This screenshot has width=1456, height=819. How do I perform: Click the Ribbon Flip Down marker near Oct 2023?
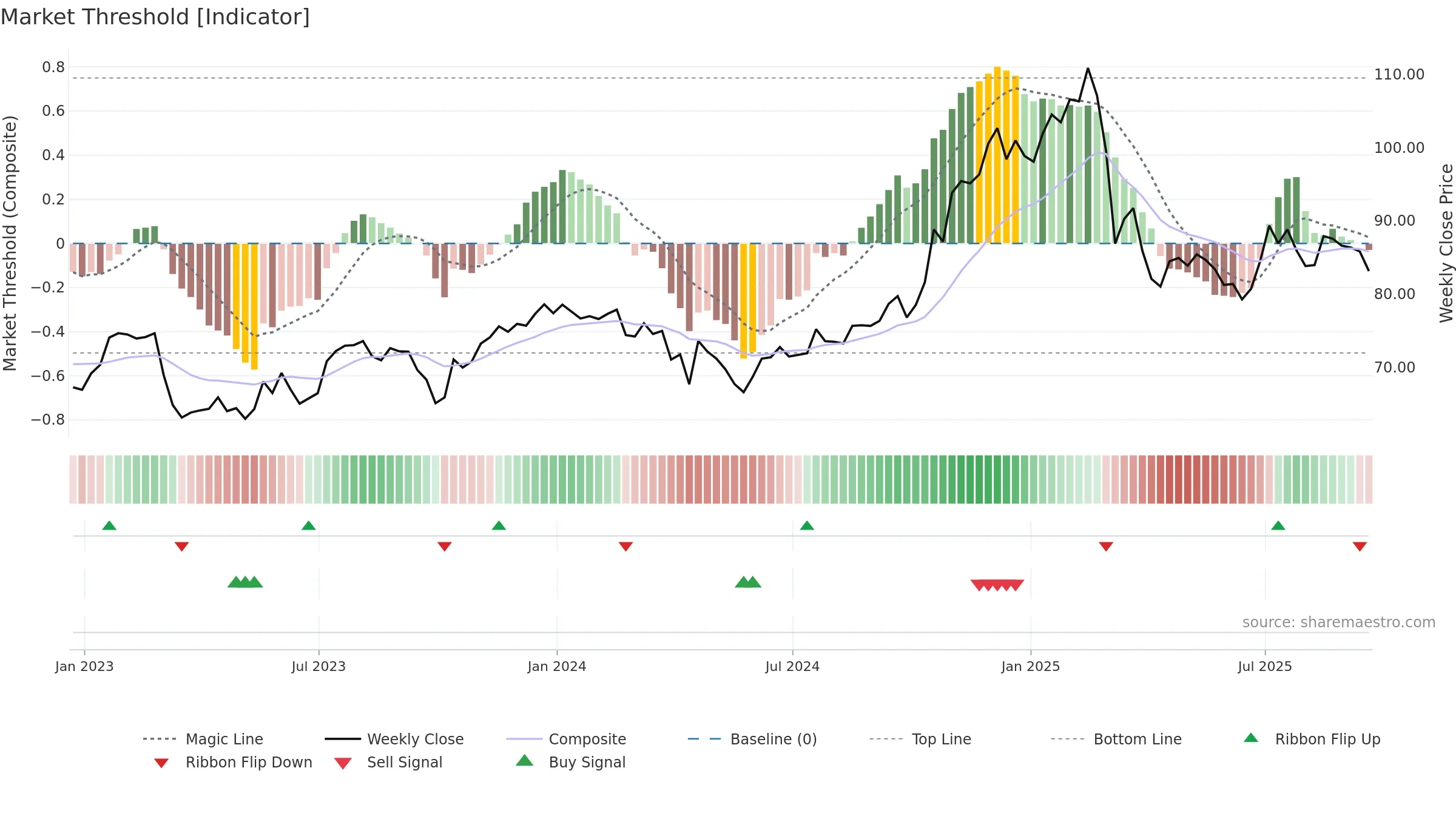pyautogui.click(x=444, y=547)
